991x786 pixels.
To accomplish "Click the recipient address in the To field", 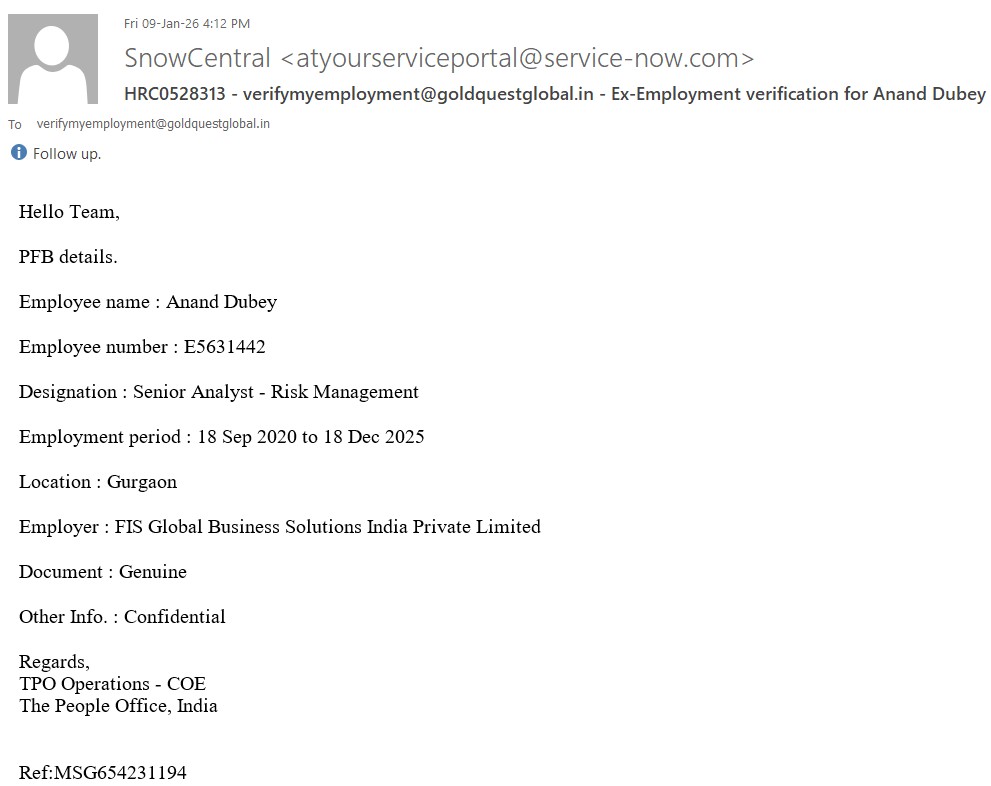I will coord(153,124).
